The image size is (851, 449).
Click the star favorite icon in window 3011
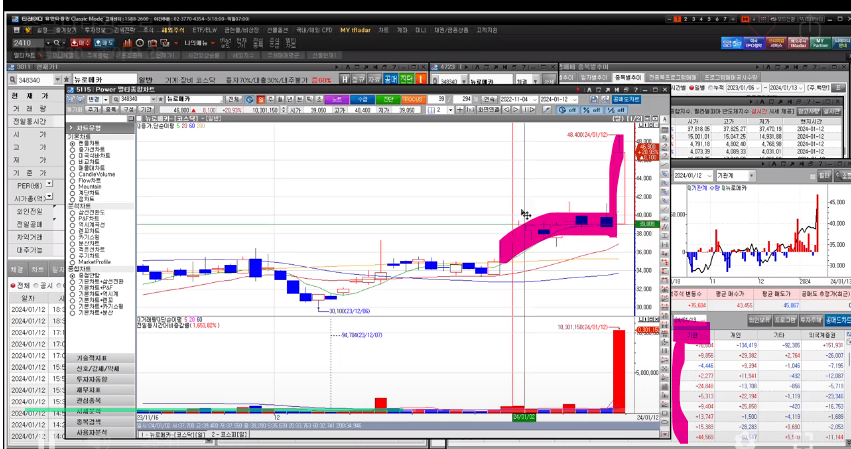67,79
